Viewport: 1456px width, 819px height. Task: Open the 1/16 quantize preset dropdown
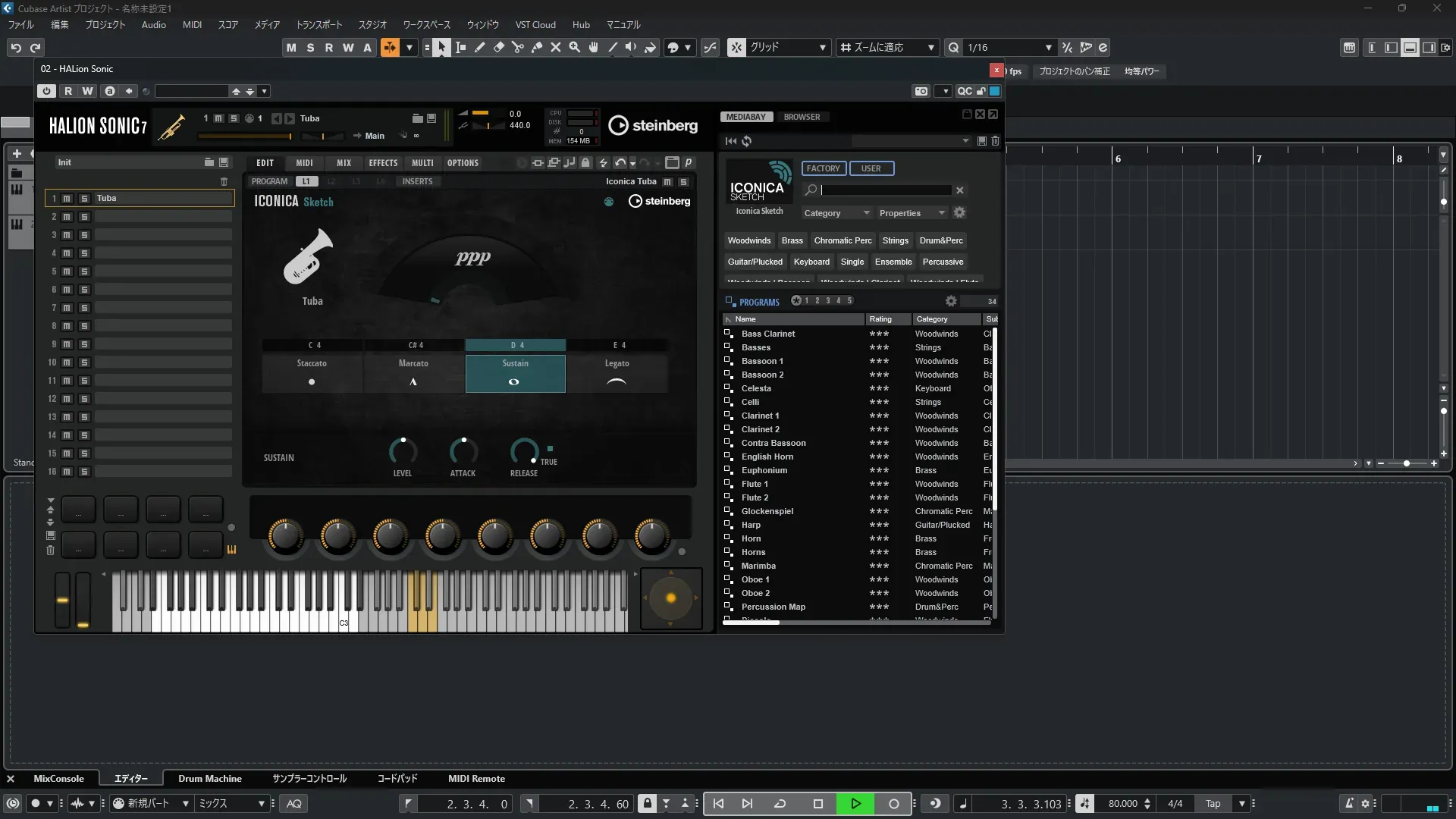point(1049,47)
